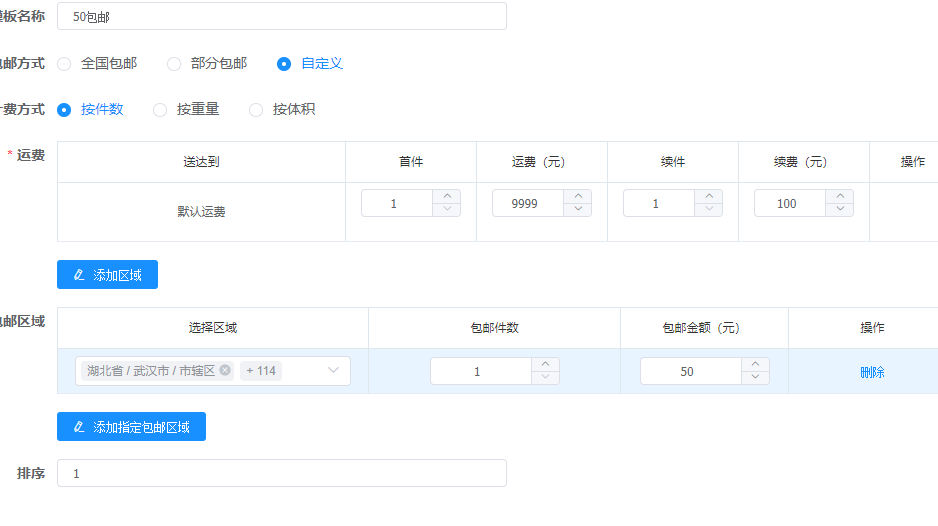Click the 首件 number input showing 1
This screenshot has width=938, height=526.
[397, 203]
